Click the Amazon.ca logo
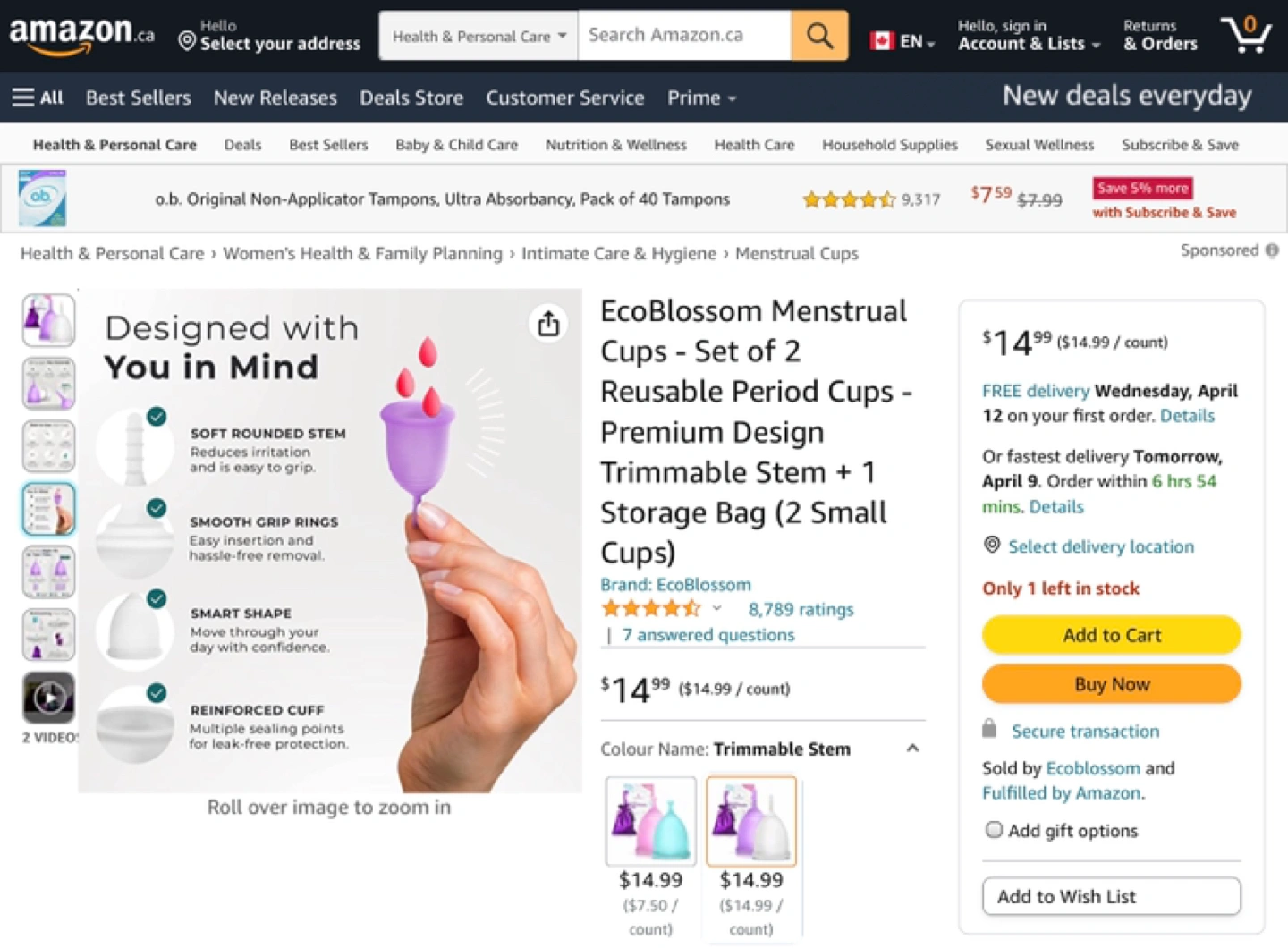Viewport: 1288px width, 948px height. 80,36
